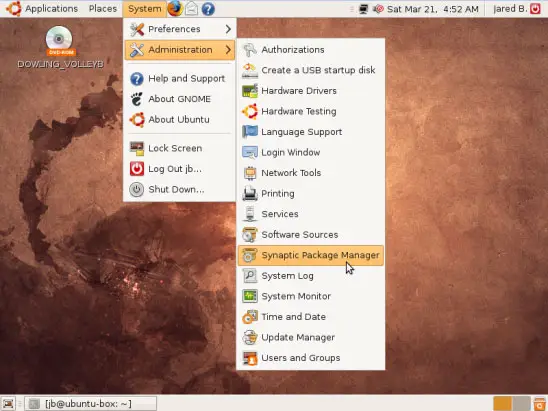The image size is (548, 411).
Task: Open the Places menu
Action: [x=103, y=8]
